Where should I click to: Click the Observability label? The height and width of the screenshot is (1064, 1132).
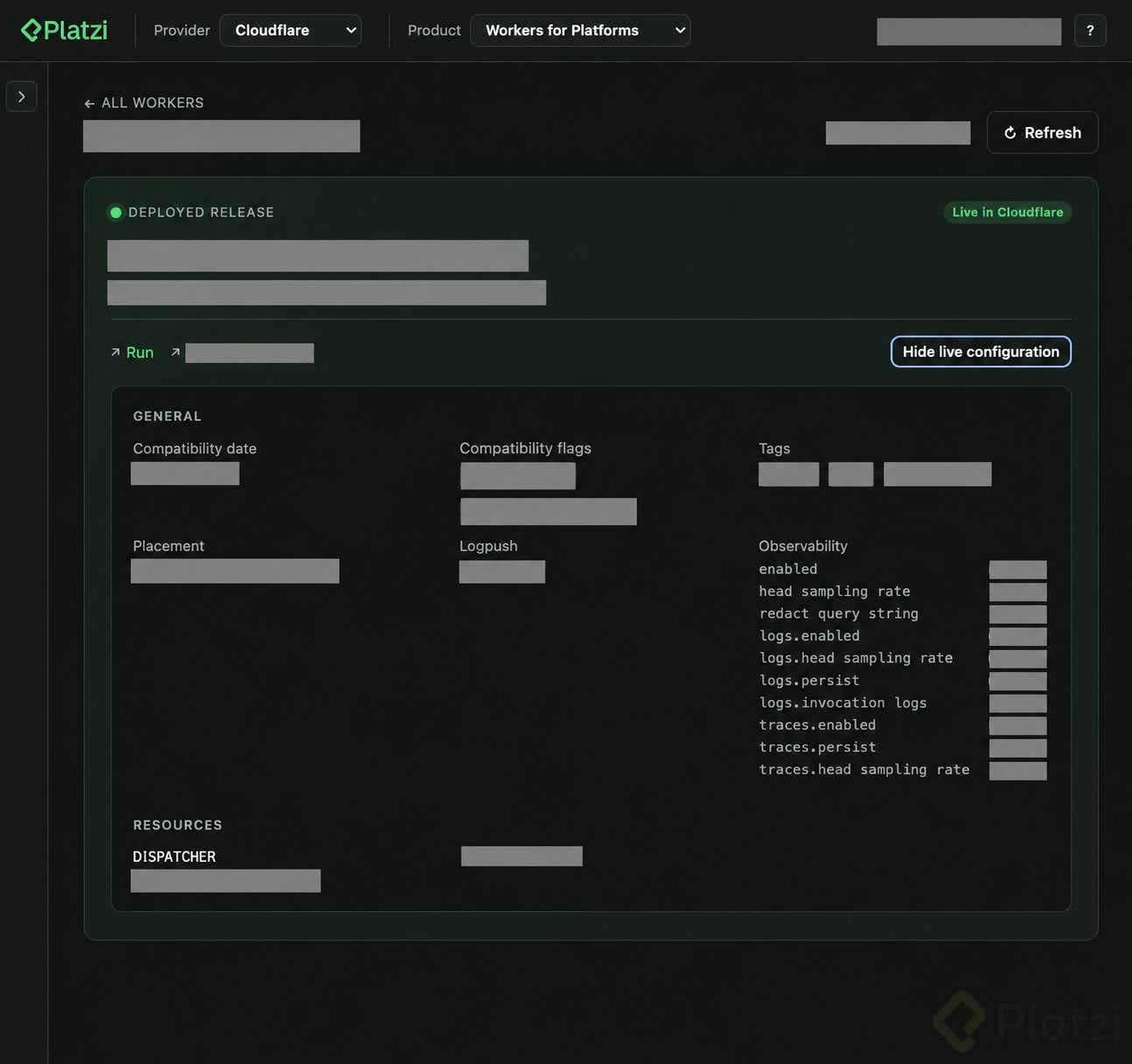pyautogui.click(x=803, y=546)
